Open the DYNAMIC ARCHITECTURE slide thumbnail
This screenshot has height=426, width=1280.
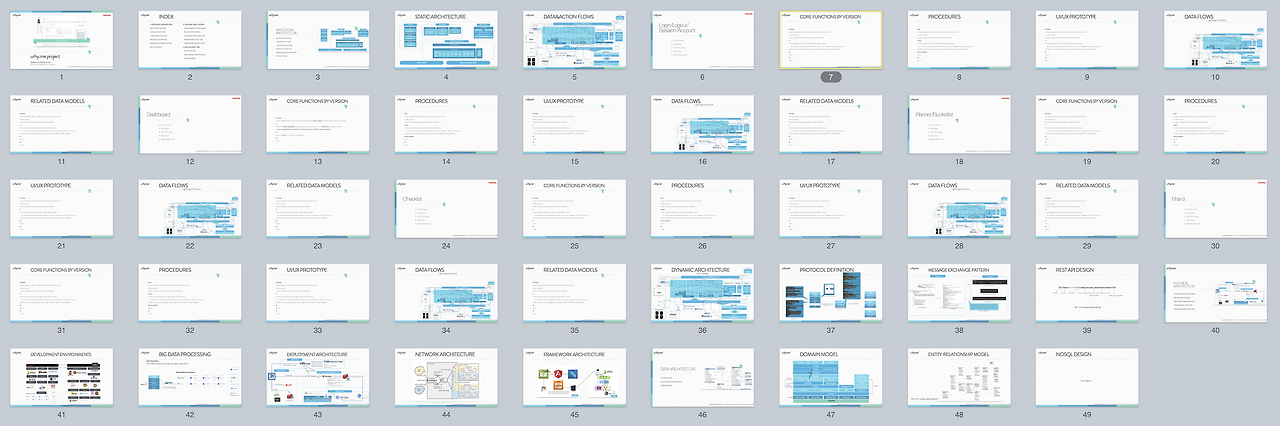point(703,293)
